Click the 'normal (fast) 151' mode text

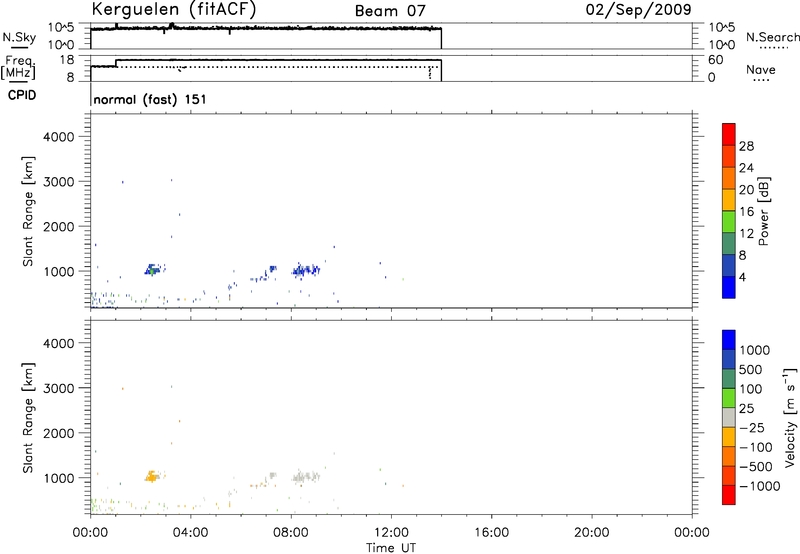(150, 99)
